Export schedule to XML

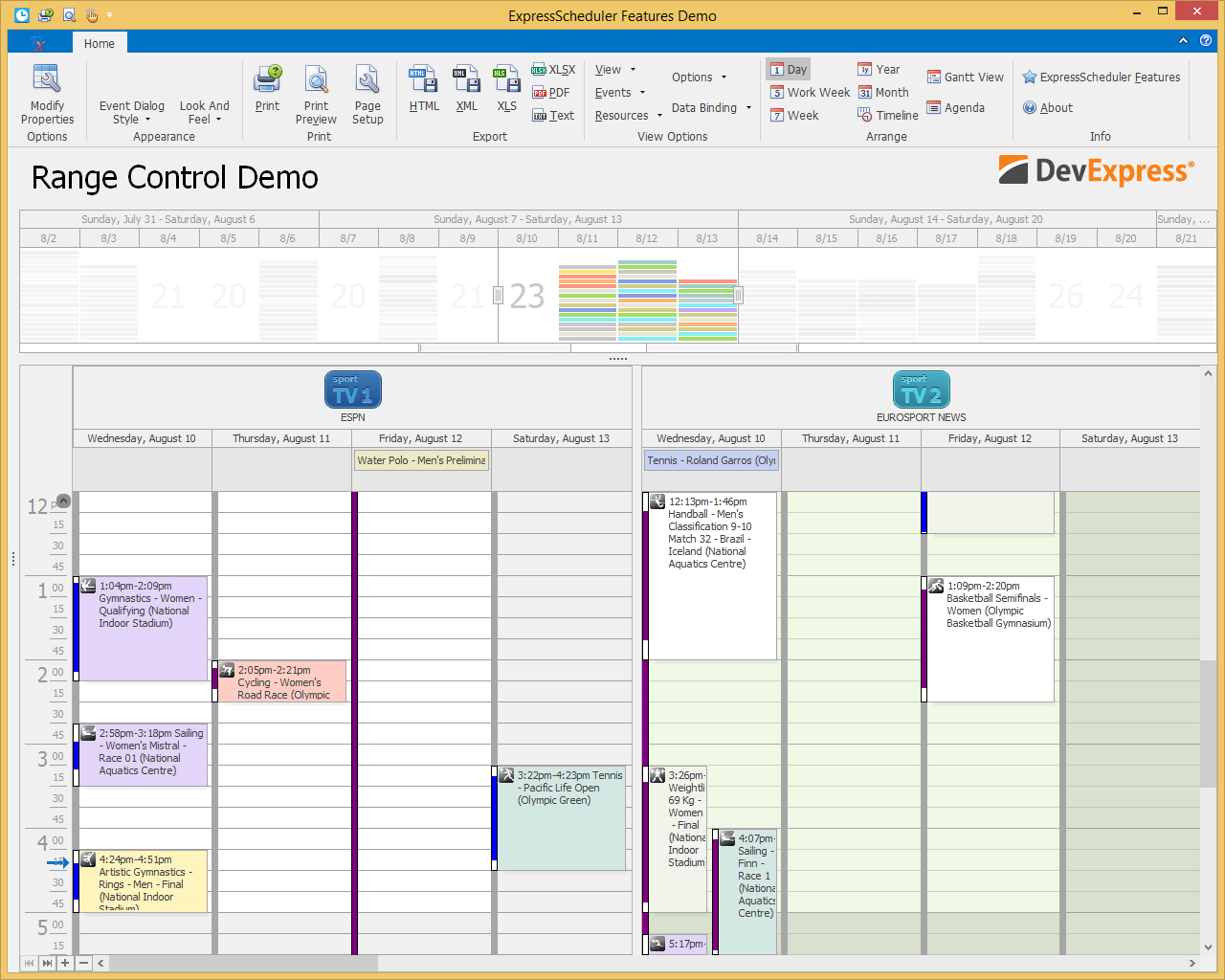tap(466, 89)
